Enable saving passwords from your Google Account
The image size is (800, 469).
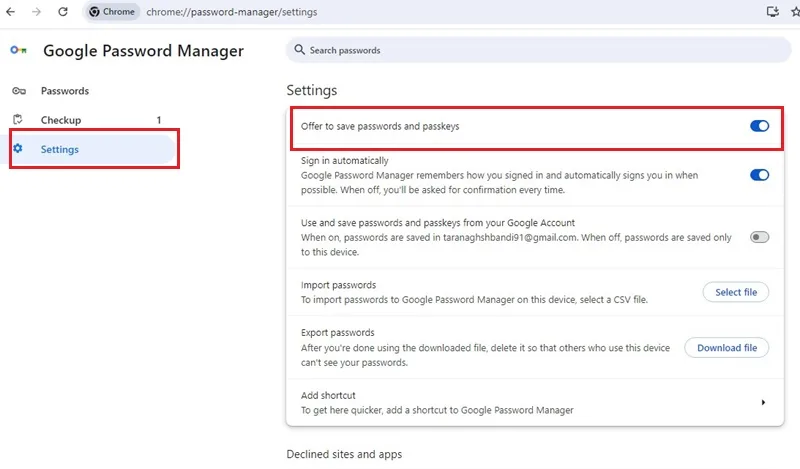[x=759, y=237]
